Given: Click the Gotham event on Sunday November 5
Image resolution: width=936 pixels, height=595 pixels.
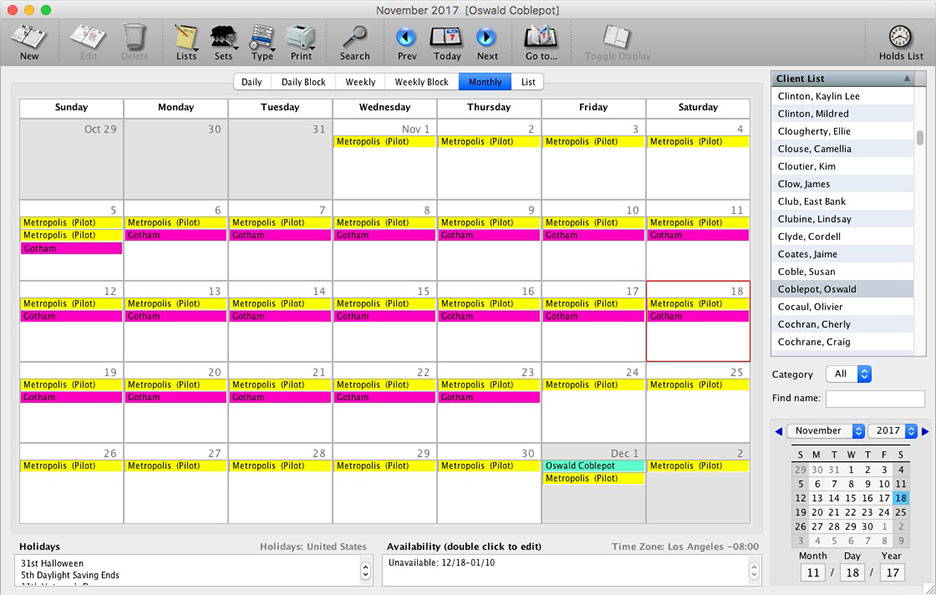Looking at the screenshot, I should click(x=71, y=248).
